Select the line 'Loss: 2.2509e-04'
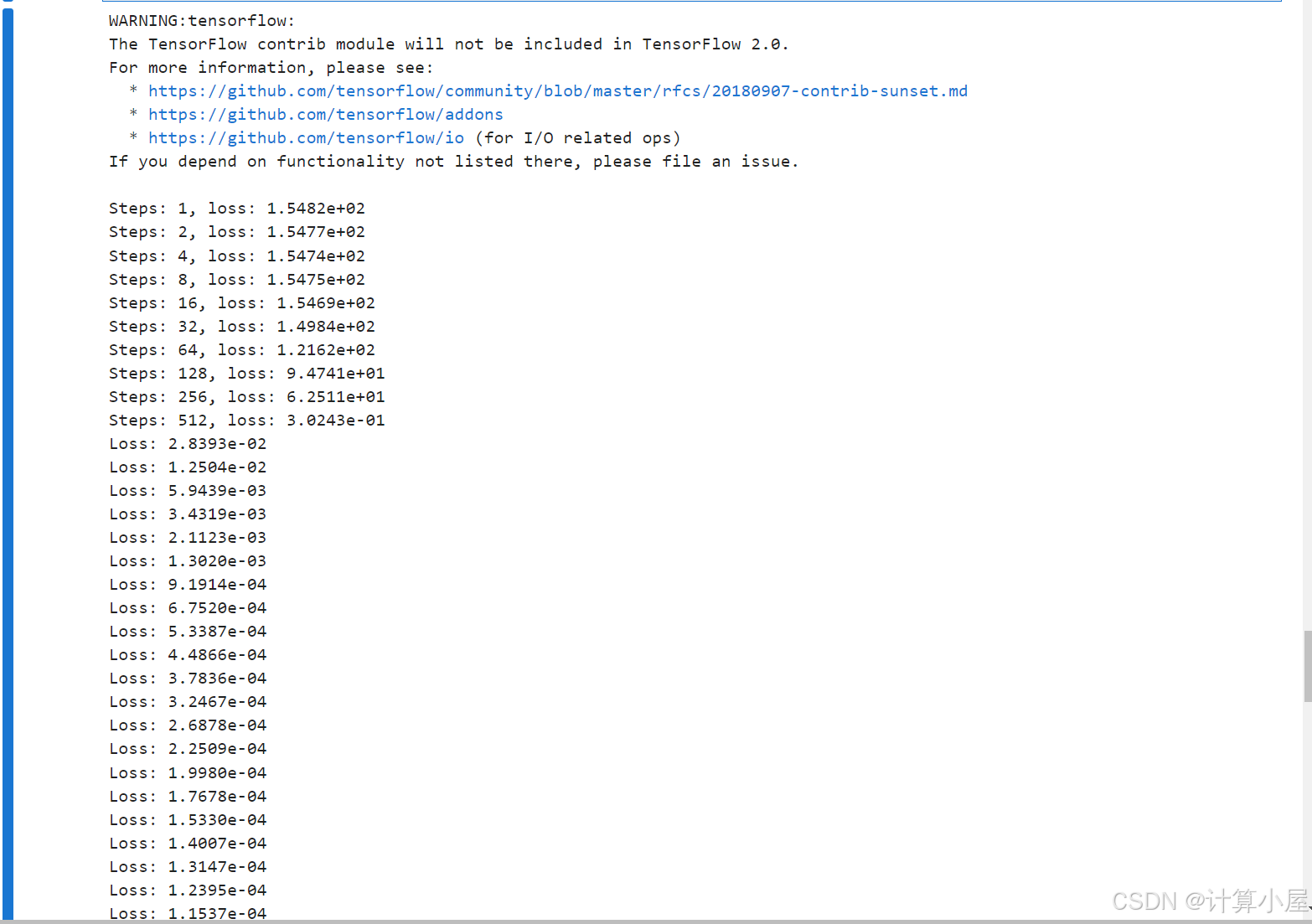Screen dimensions: 1312x924 point(188,749)
